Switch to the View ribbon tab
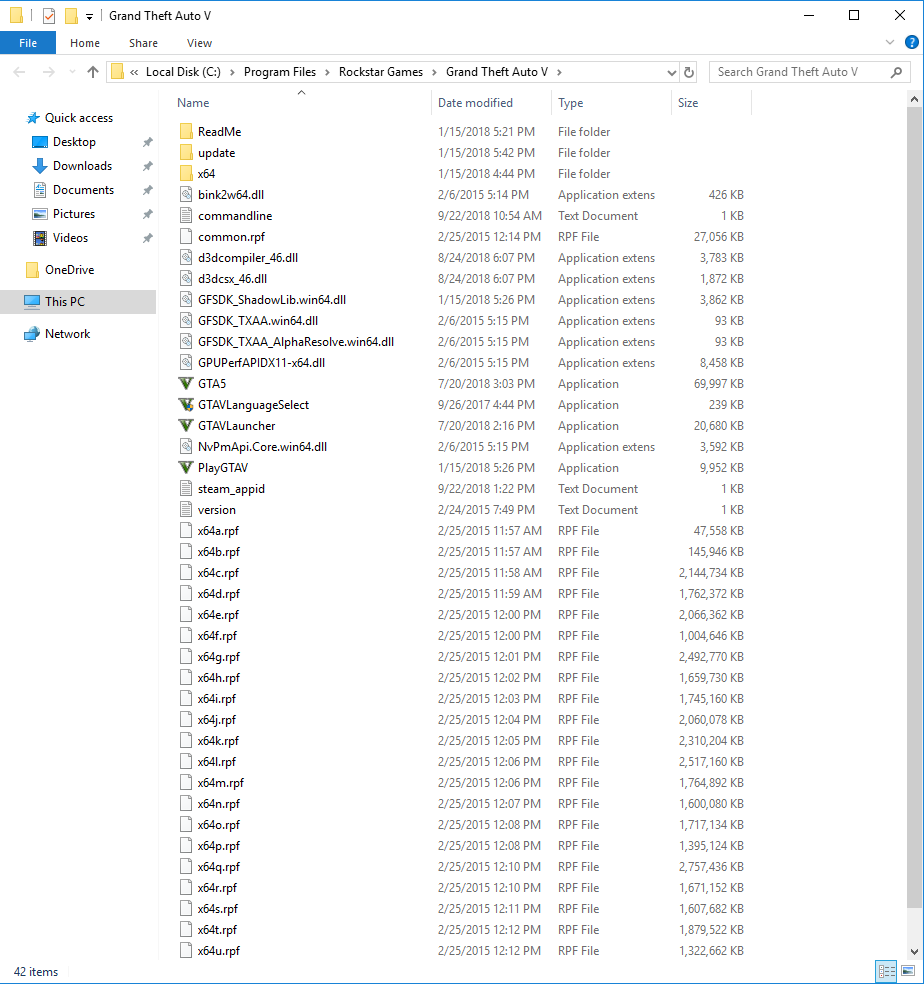The image size is (924, 984). [x=199, y=43]
